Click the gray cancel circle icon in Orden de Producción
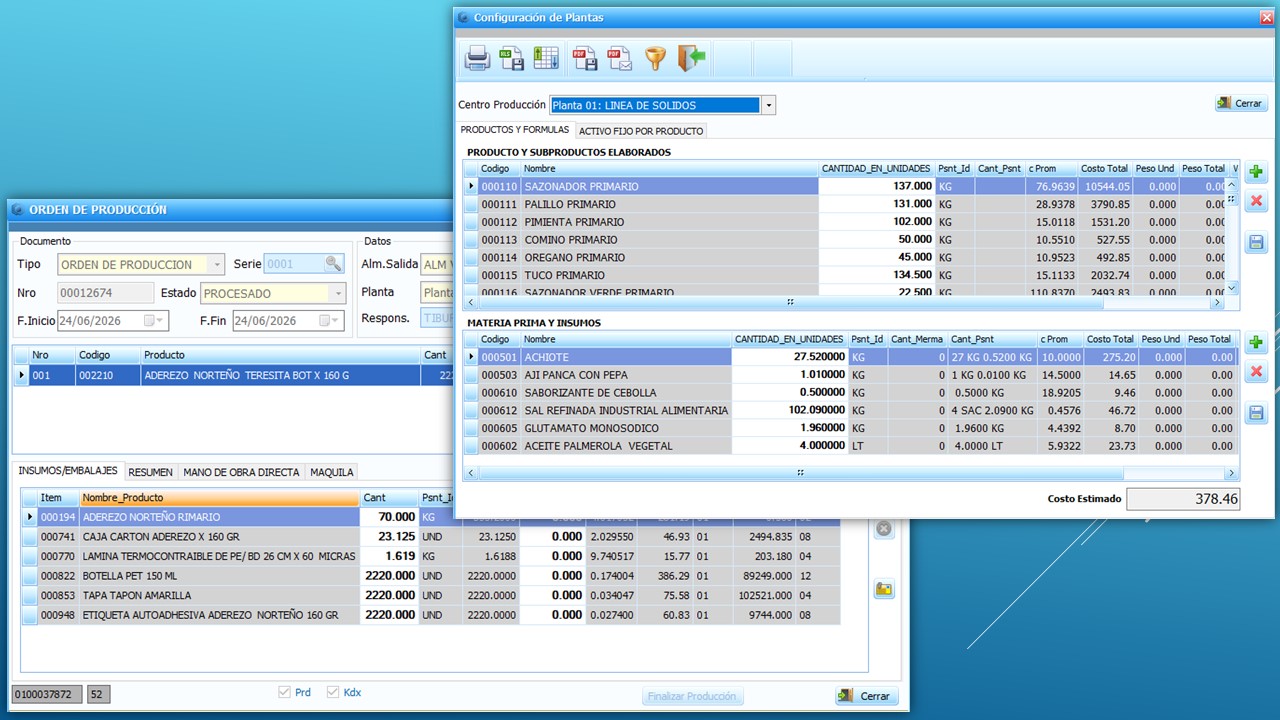The width and height of the screenshot is (1280, 720). (x=883, y=529)
